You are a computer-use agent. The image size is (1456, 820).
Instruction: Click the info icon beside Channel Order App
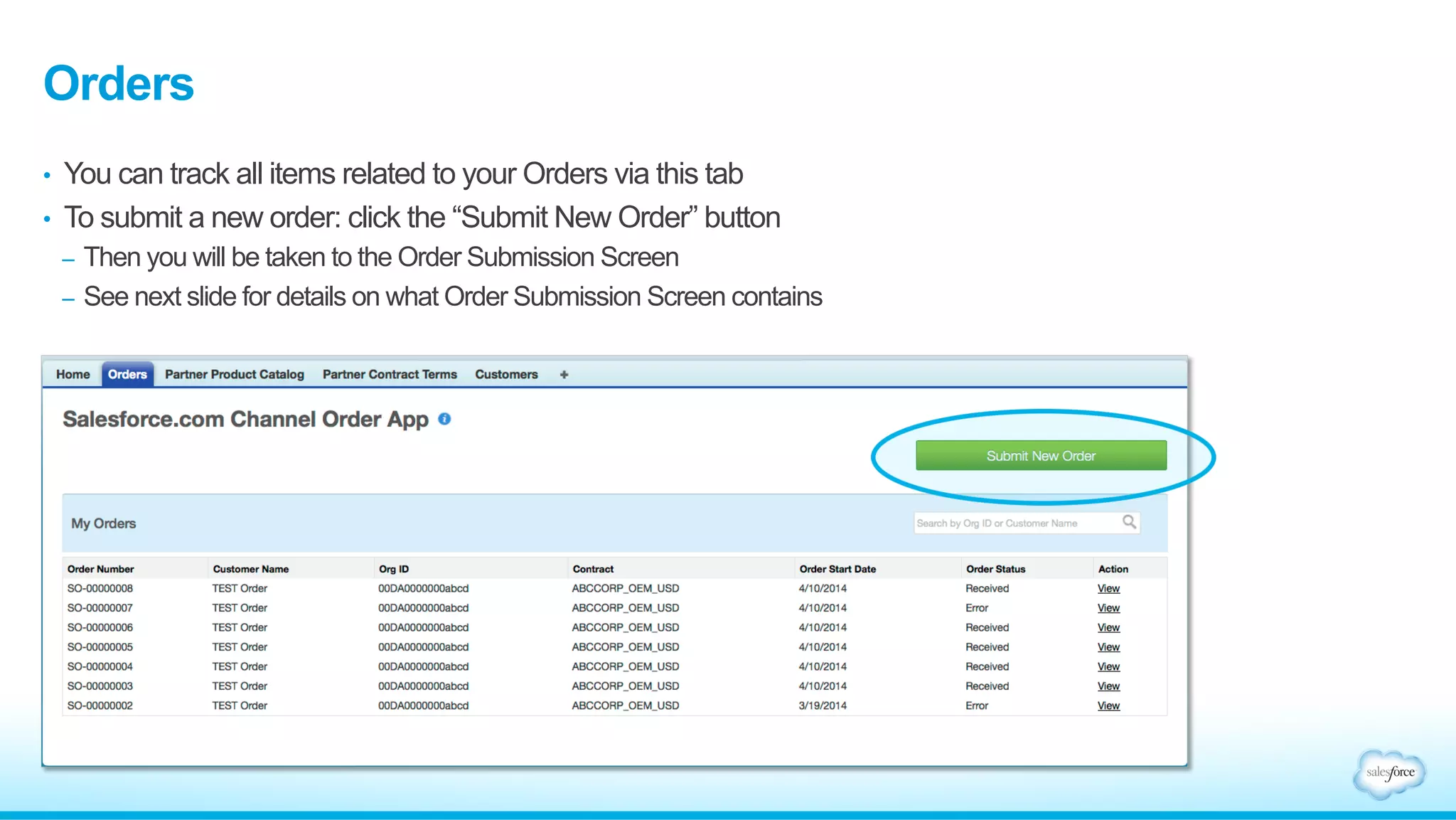tap(444, 419)
